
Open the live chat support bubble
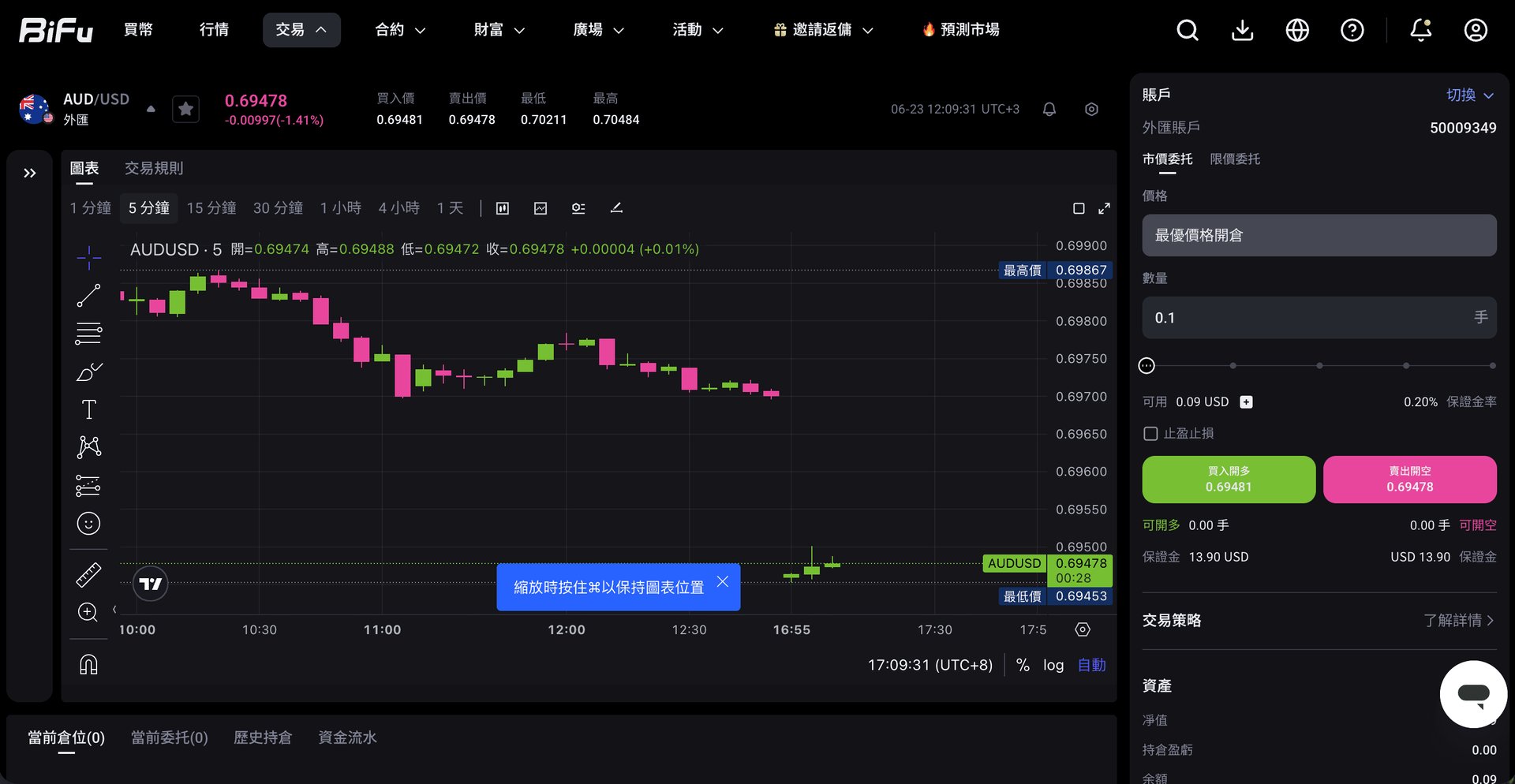click(1473, 694)
